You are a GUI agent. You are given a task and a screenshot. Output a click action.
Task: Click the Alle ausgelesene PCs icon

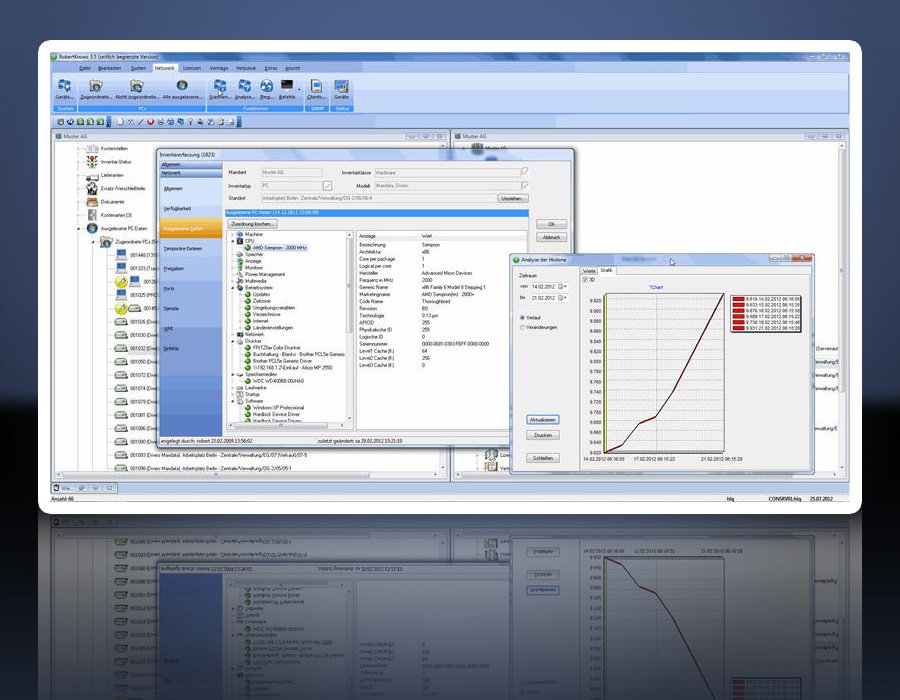tap(182, 85)
